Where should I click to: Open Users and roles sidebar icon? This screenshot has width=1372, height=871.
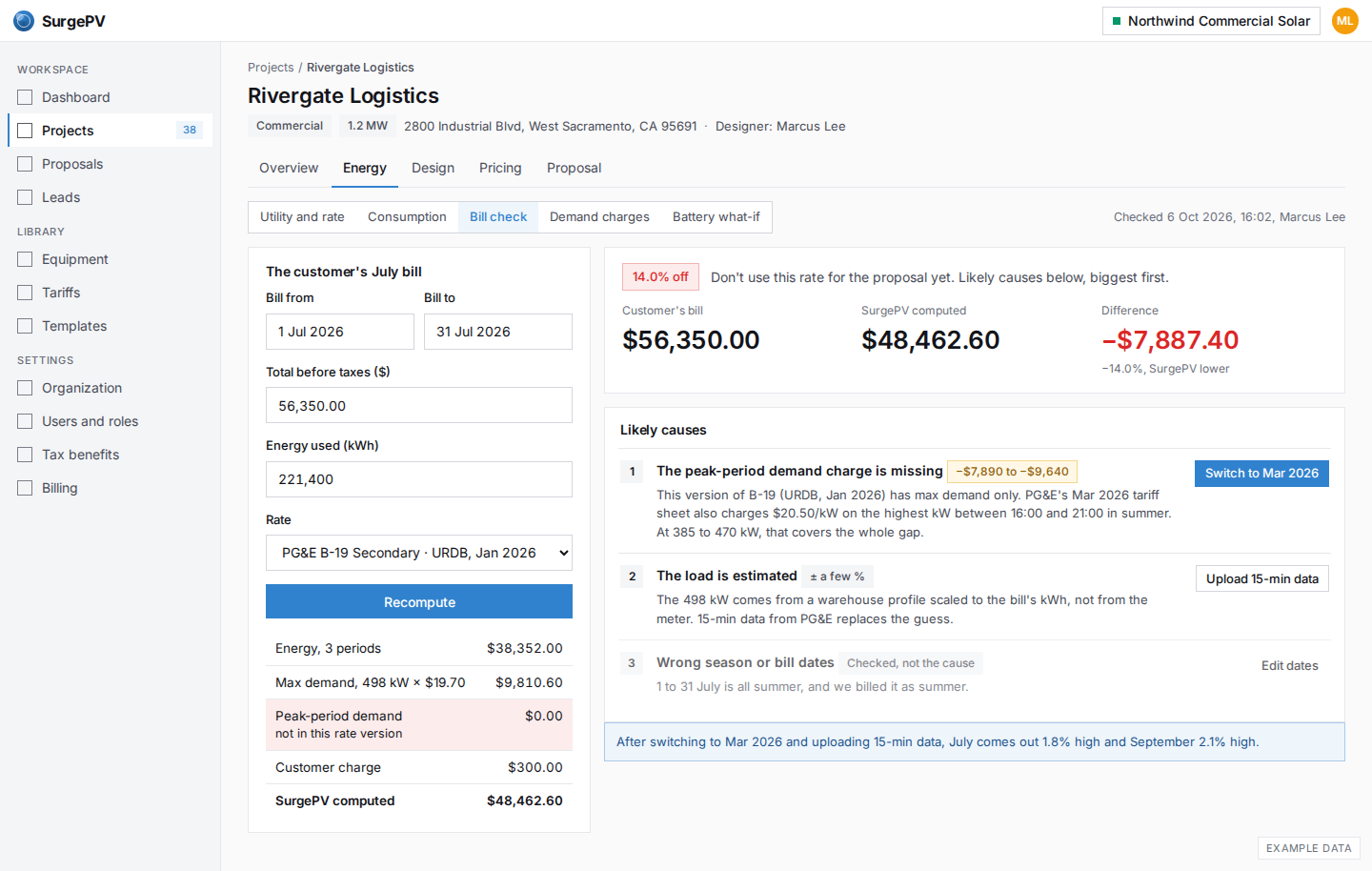click(25, 421)
